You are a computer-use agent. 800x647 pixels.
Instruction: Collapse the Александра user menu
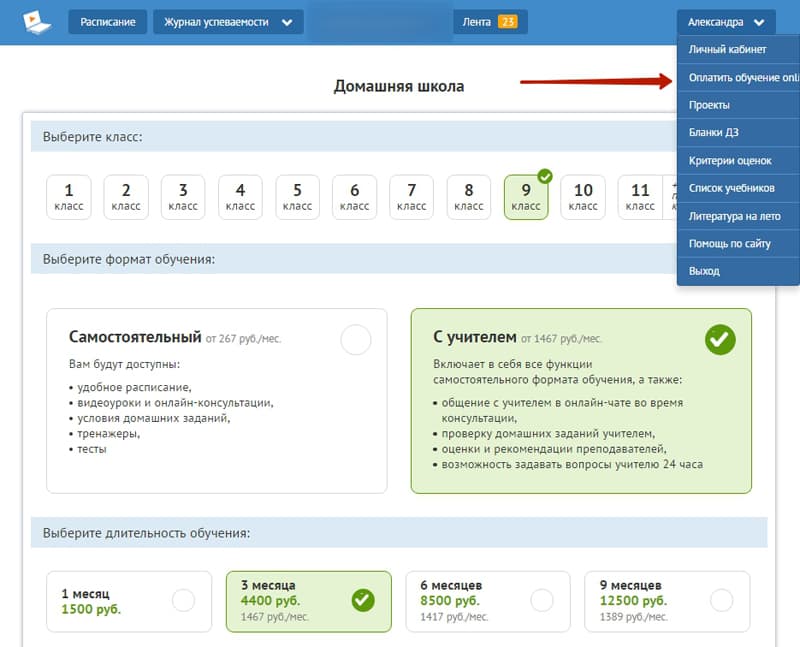(x=726, y=22)
